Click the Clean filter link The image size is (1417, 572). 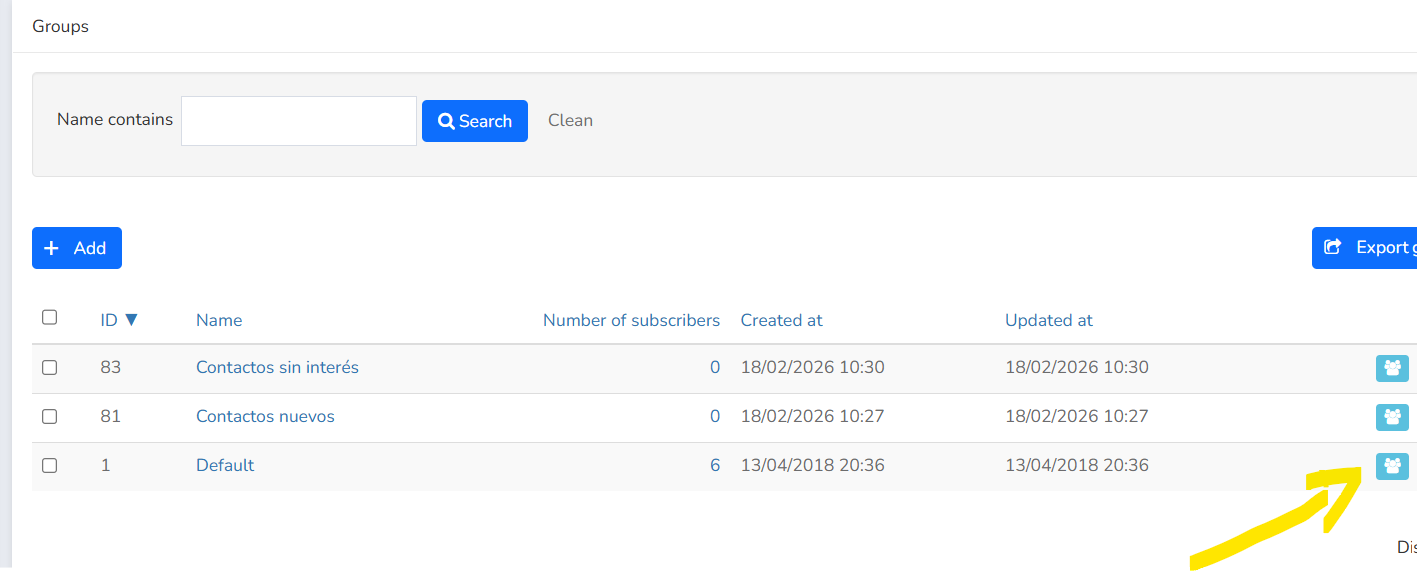[x=570, y=120]
